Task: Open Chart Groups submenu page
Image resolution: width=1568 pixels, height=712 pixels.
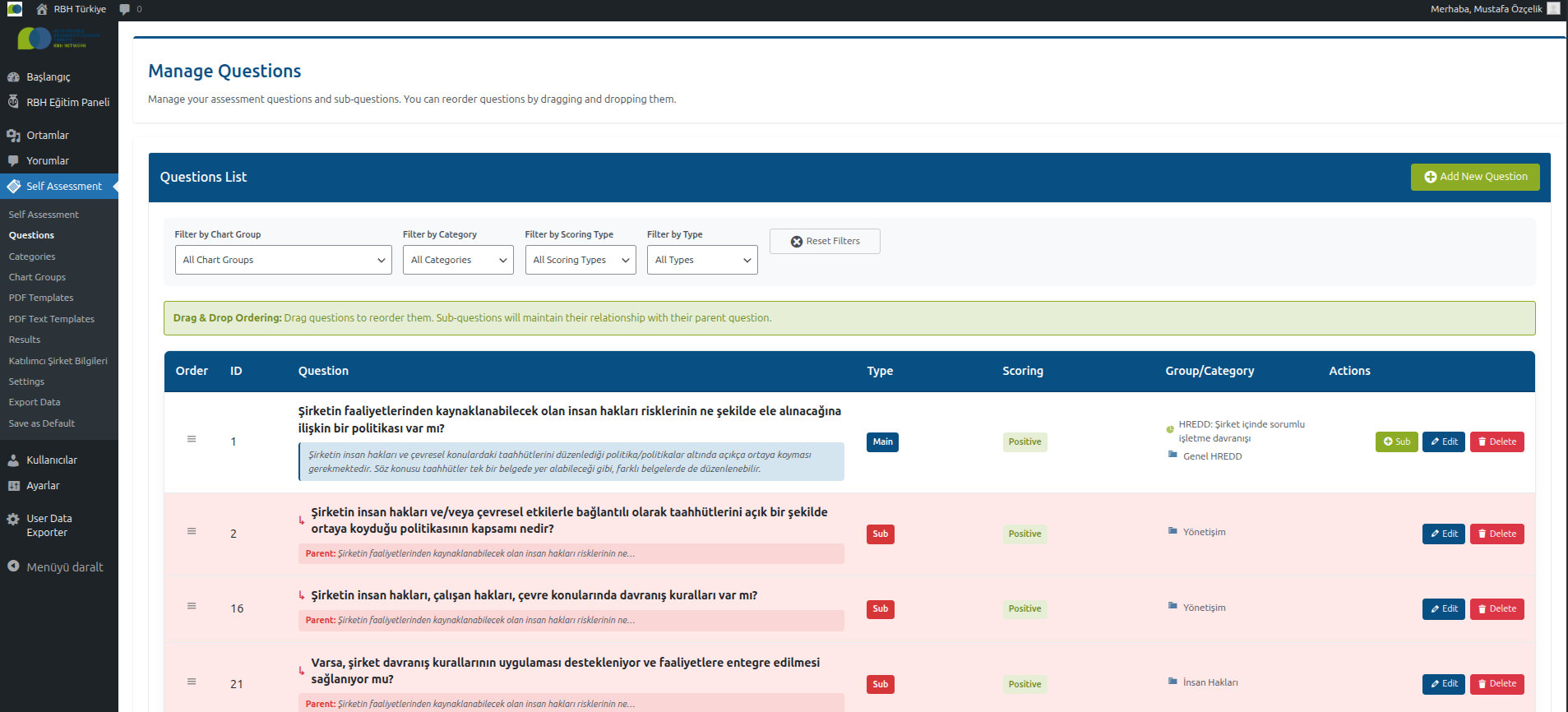Action: click(37, 277)
